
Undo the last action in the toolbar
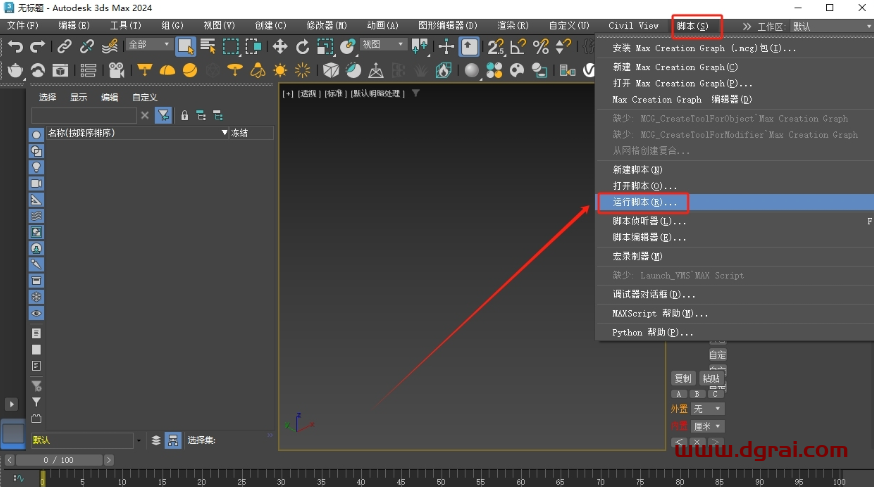pos(15,46)
